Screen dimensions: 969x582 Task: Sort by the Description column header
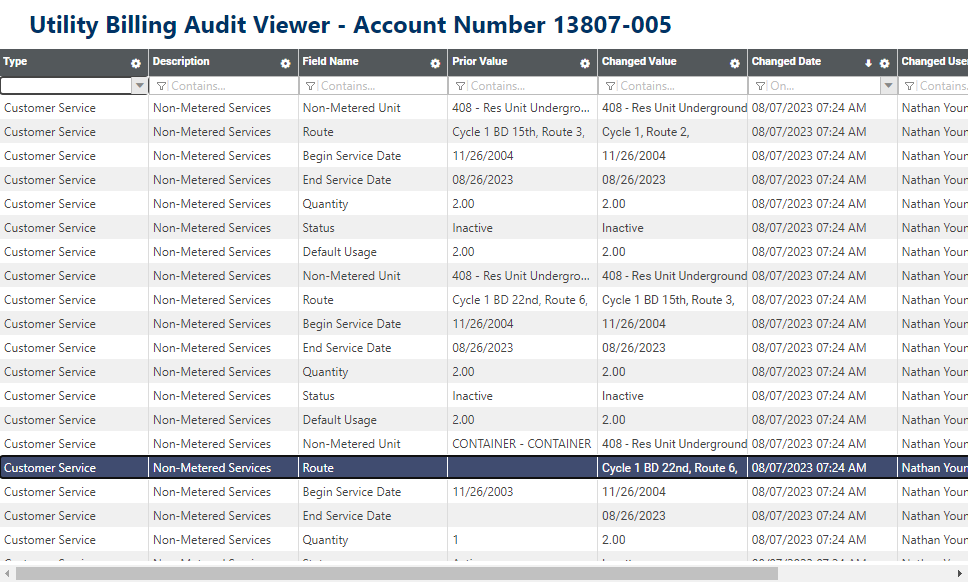coord(181,61)
